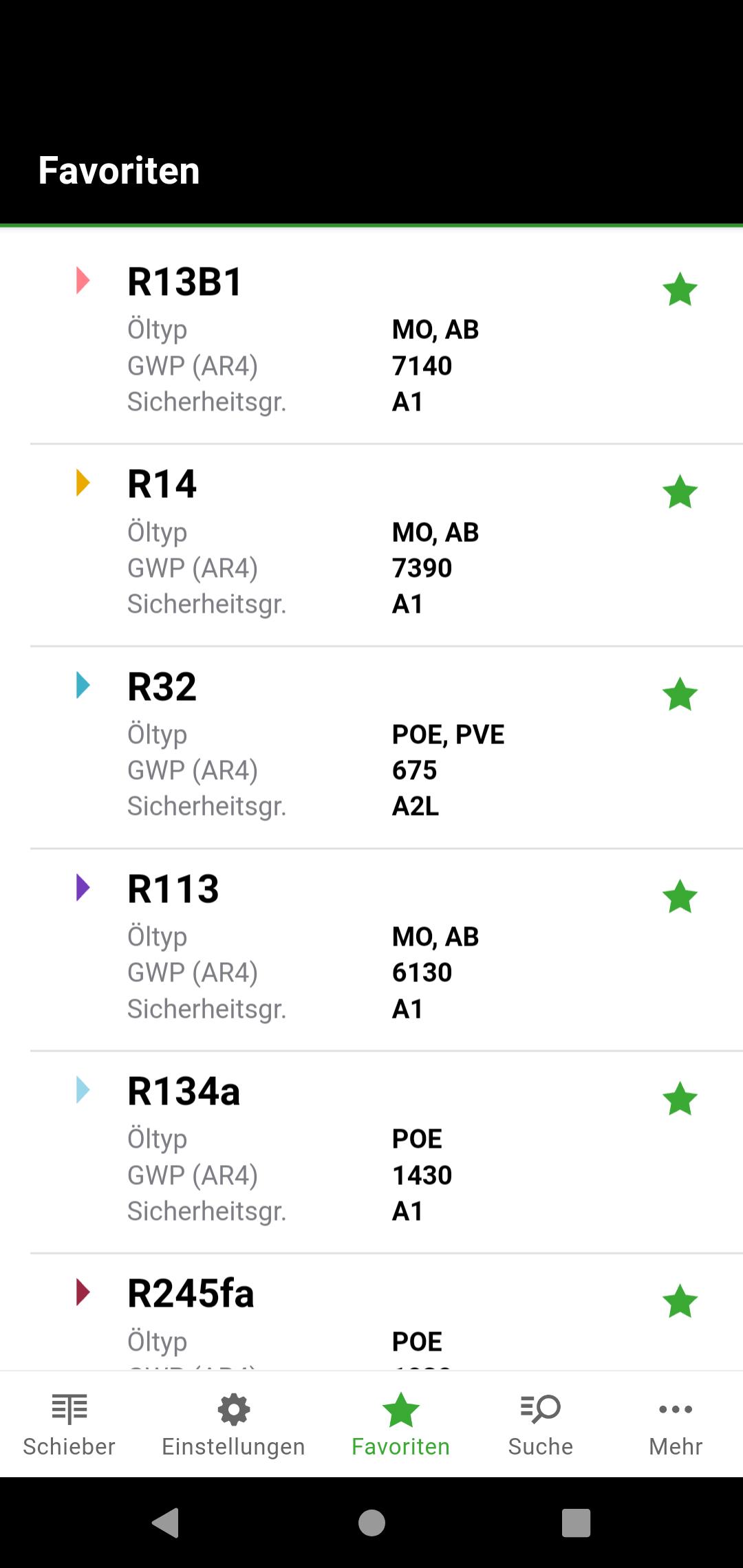Open the Mehr three-dots menu

pyautogui.click(x=676, y=1409)
